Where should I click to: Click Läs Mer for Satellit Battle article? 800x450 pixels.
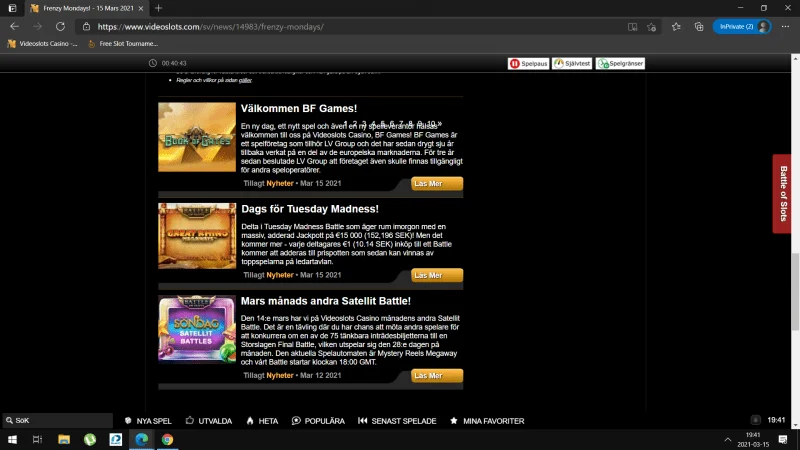[x=437, y=376]
